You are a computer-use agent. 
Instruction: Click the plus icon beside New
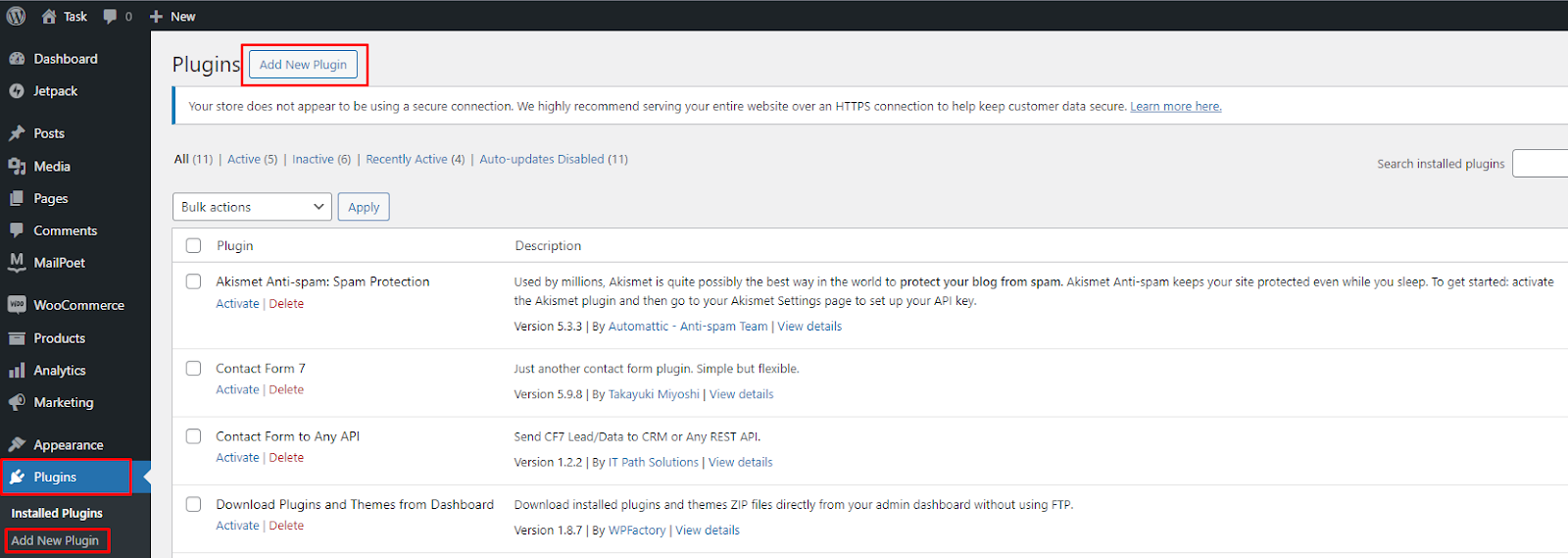tap(156, 17)
